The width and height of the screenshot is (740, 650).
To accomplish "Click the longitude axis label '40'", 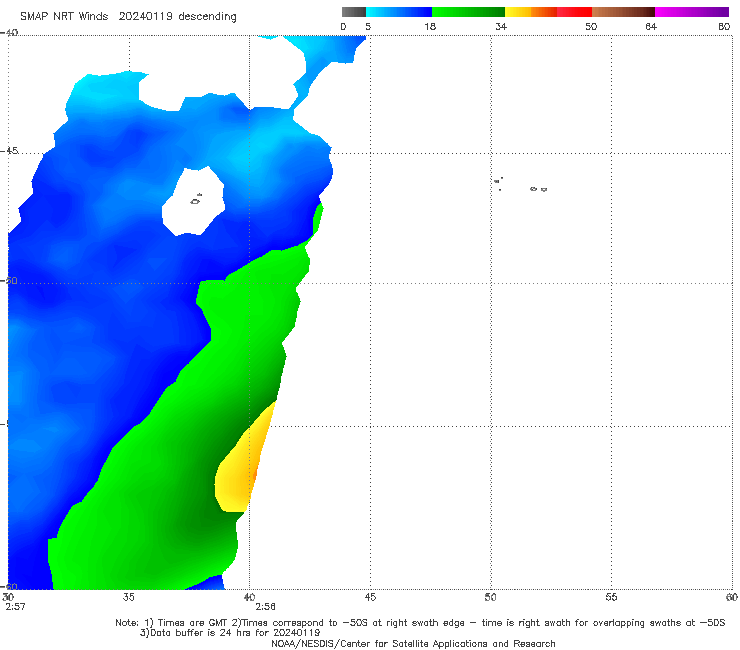I will (249, 598).
